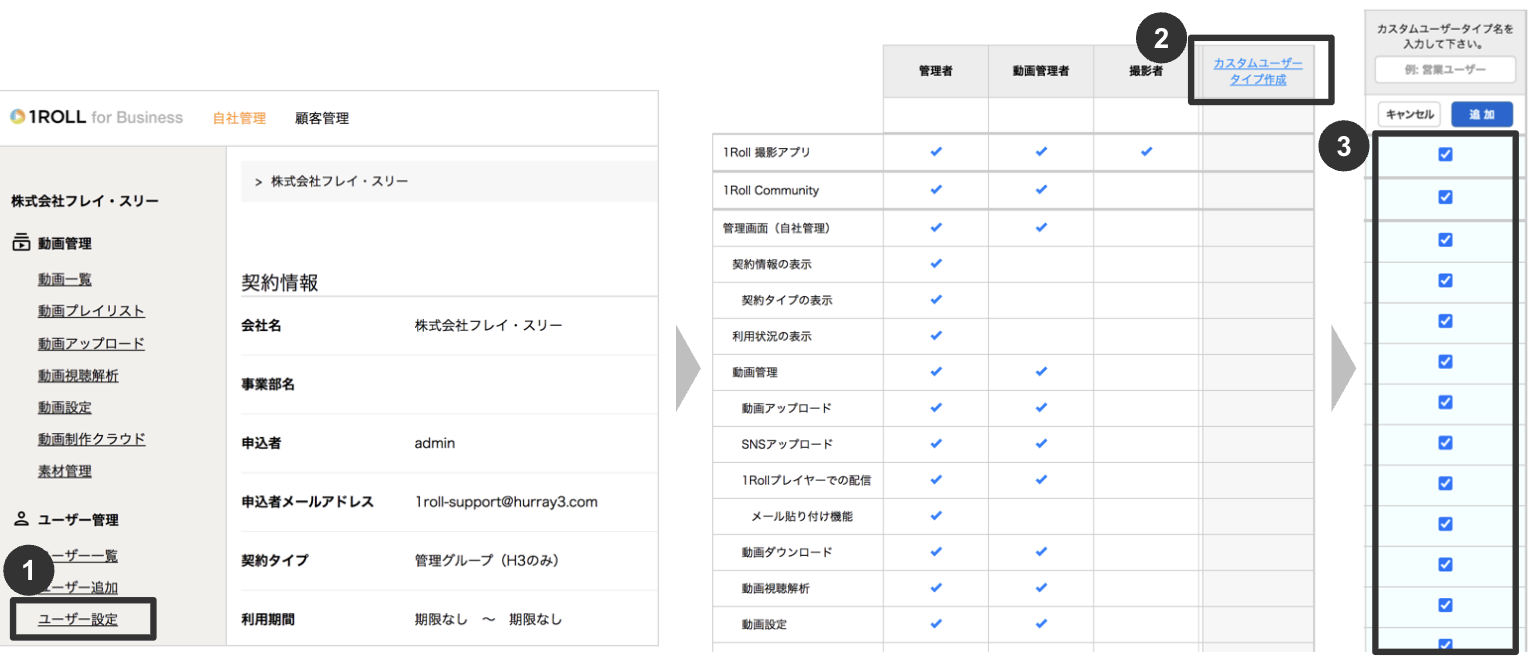Click the custom user type name input field

click(x=1444, y=70)
